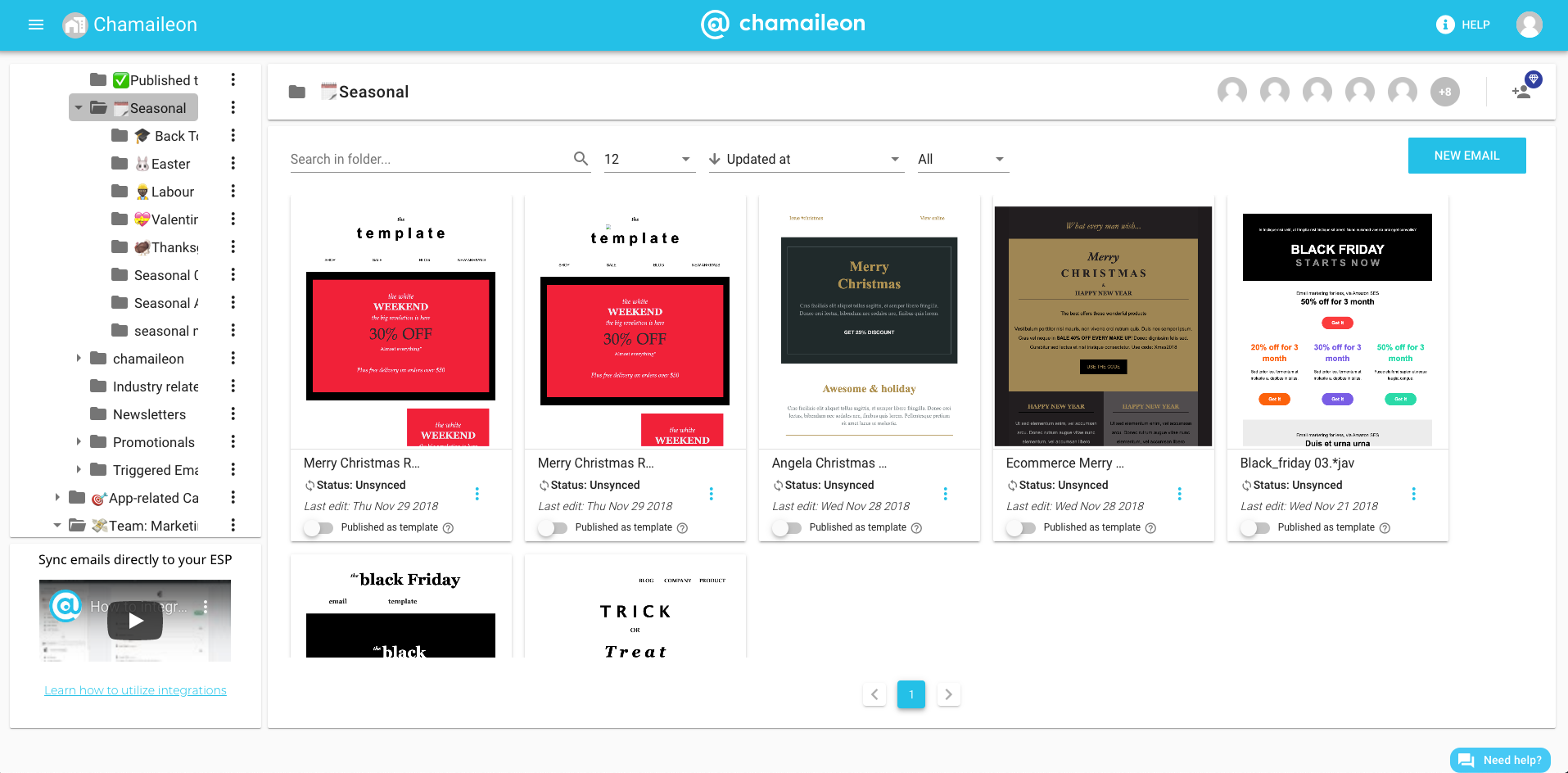The height and width of the screenshot is (773, 1568).
Task: Click the invite teammate icon with diamond badge
Action: [x=1523, y=92]
